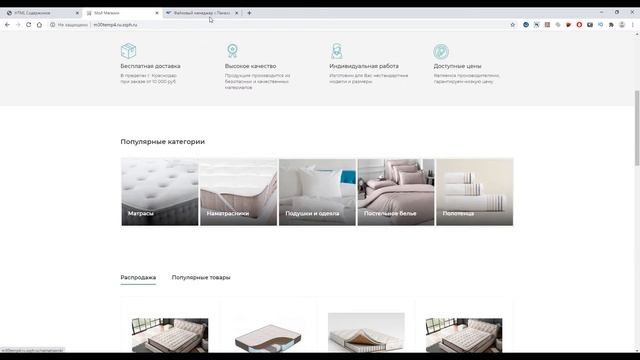Click the Индивидуальная работа person icon
This screenshot has width=640, height=360.
(337, 51)
